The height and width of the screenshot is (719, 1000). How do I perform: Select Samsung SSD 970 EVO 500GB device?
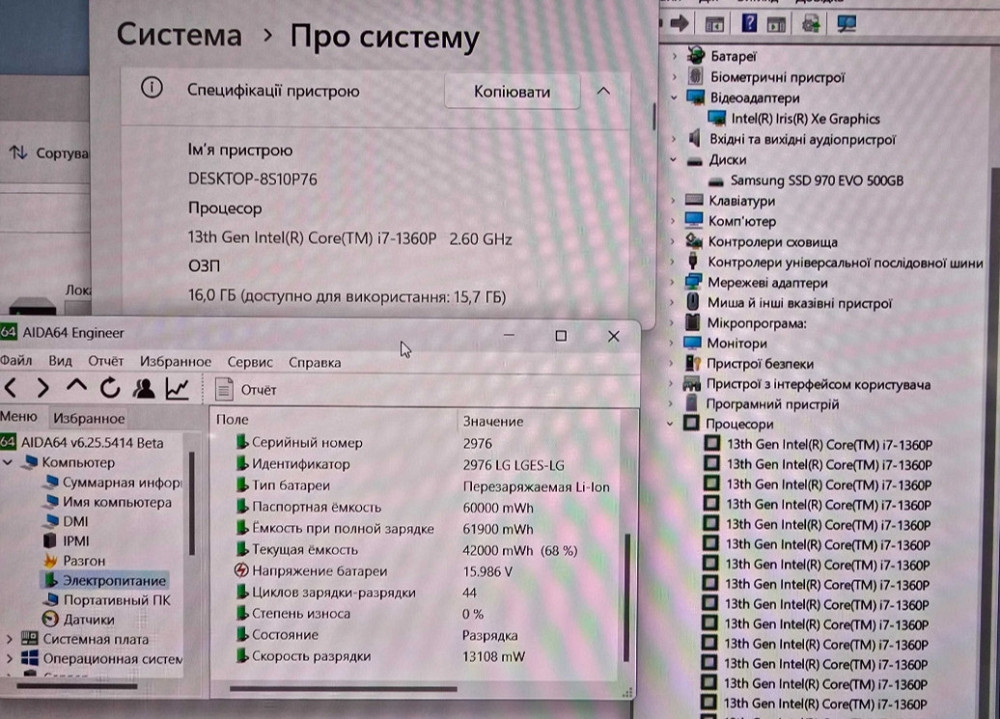(x=816, y=181)
